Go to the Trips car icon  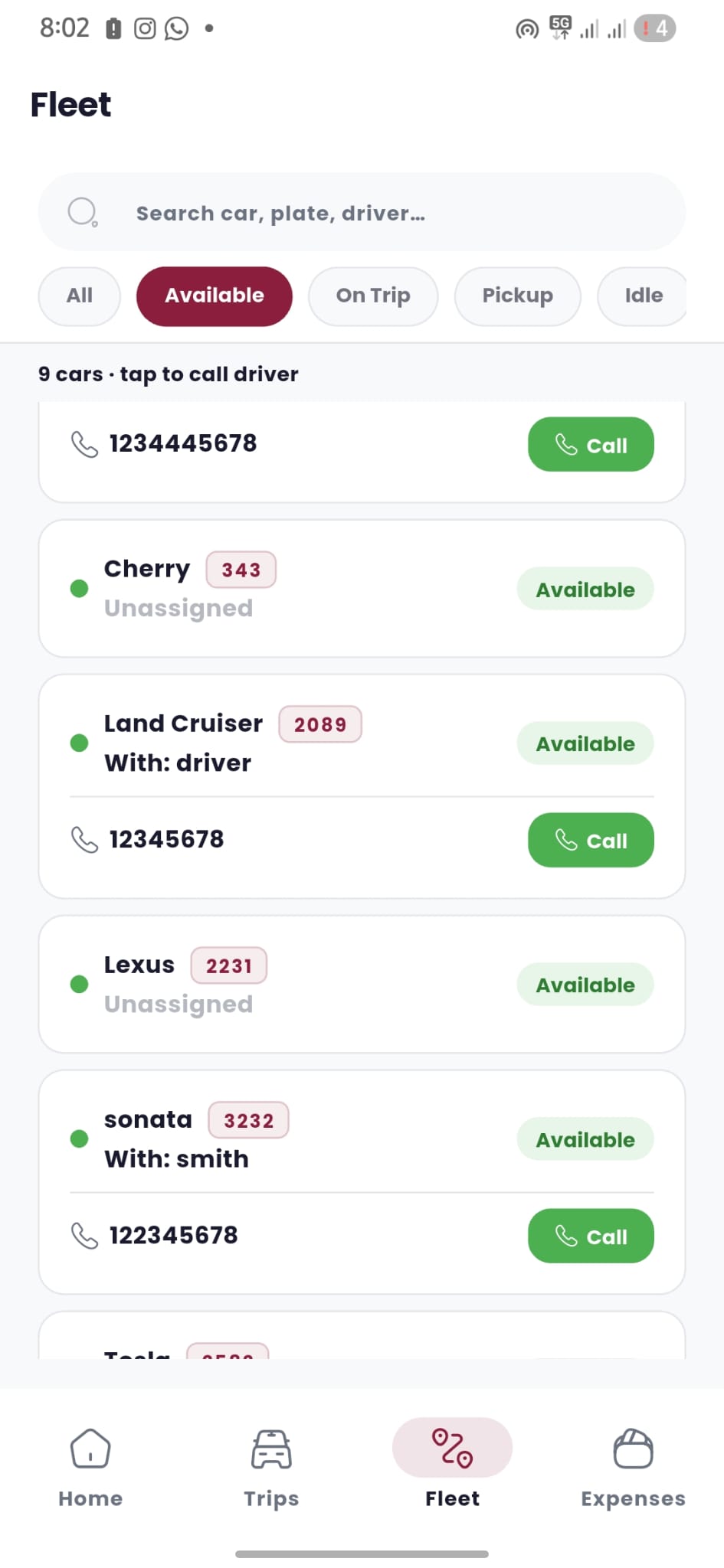pyautogui.click(x=271, y=1448)
